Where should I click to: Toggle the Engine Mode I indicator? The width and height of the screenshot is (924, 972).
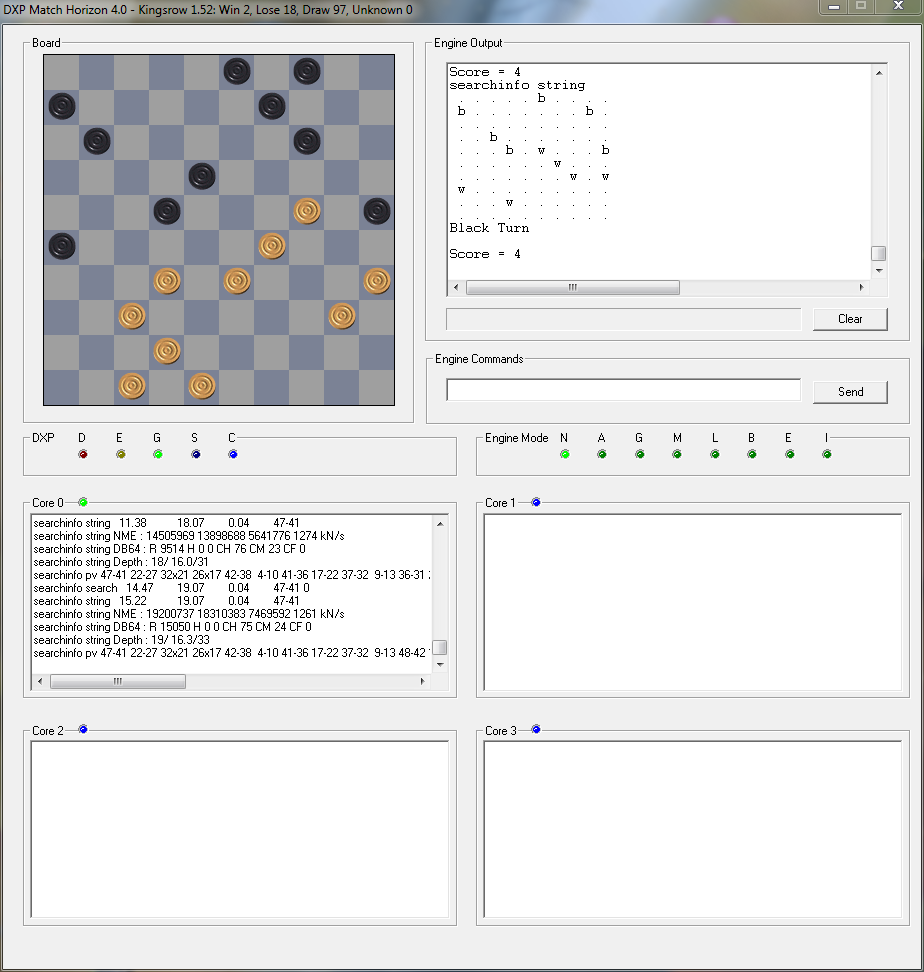coord(827,454)
